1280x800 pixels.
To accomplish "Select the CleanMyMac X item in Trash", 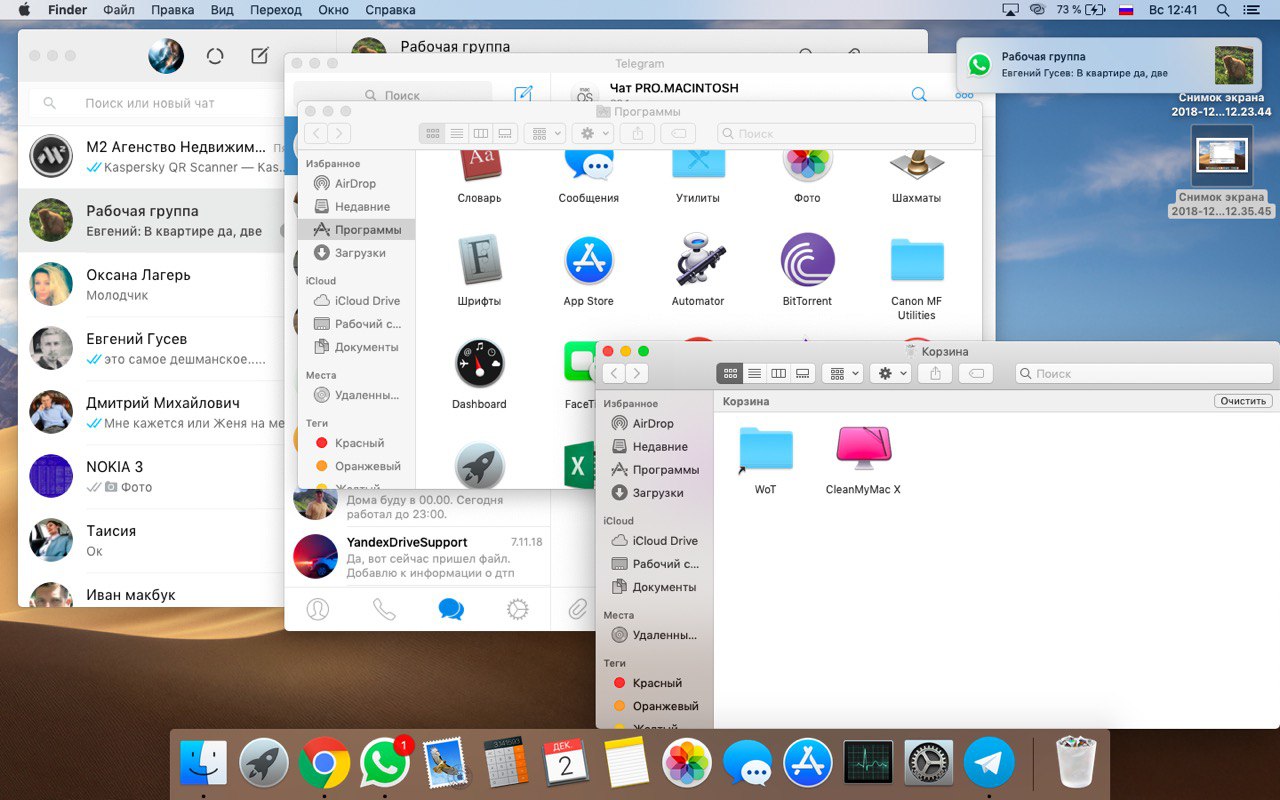I will coord(863,448).
